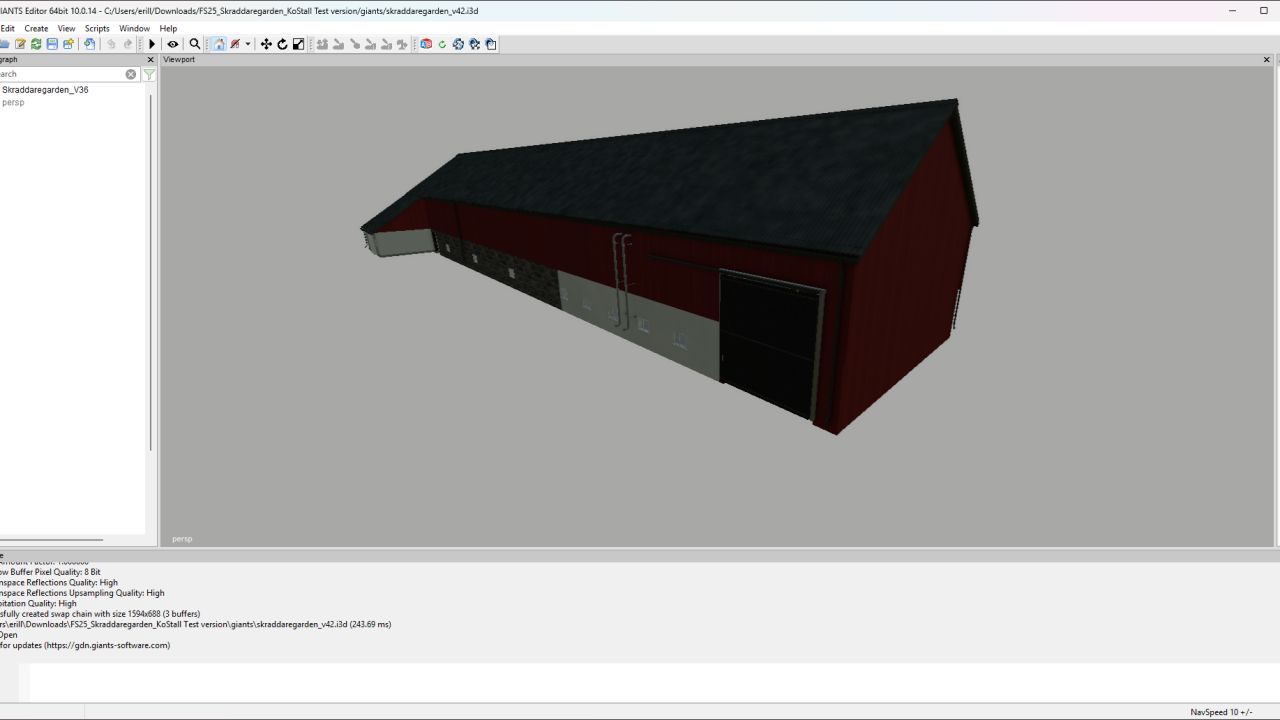Click the persp label in the viewport corner
This screenshot has width=1280, height=720.
tap(182, 539)
